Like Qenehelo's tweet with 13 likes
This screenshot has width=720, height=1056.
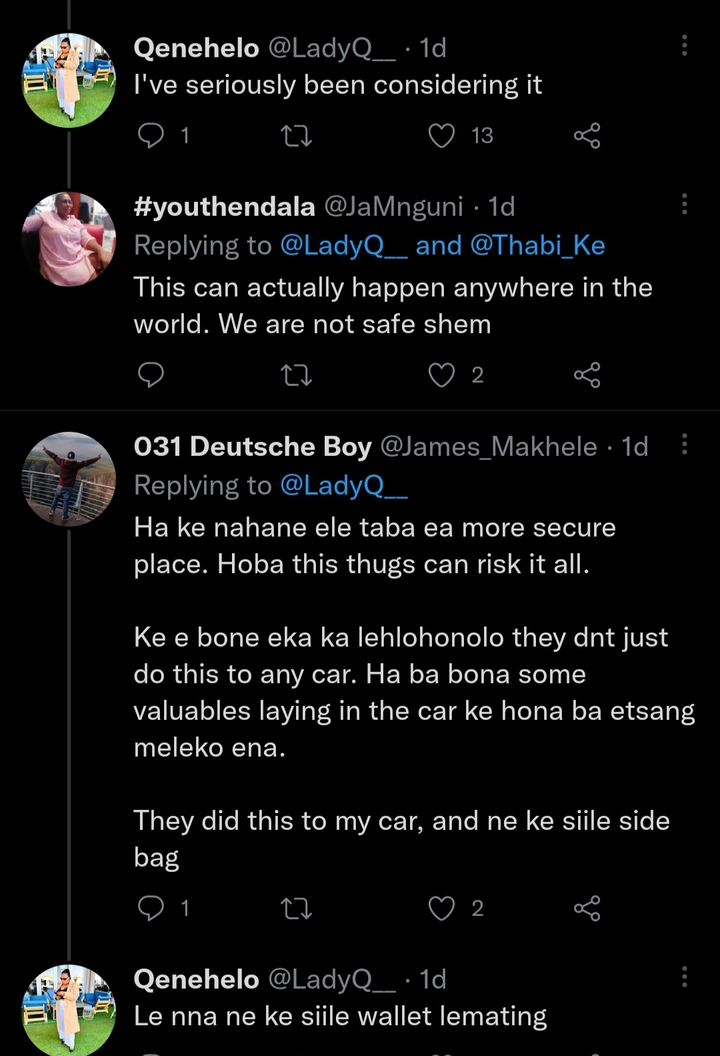click(x=442, y=134)
